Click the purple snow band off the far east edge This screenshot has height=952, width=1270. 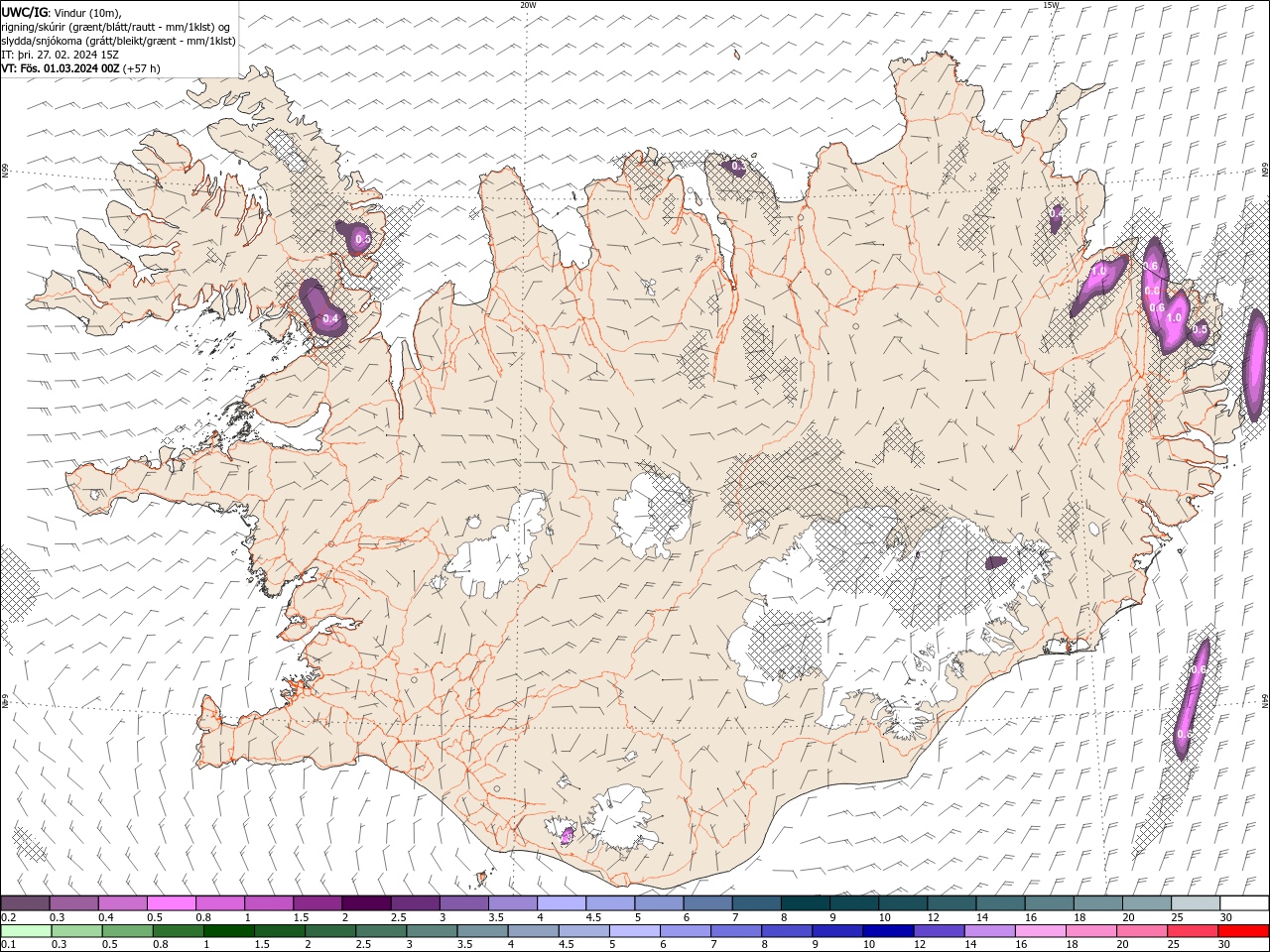coord(1255,365)
